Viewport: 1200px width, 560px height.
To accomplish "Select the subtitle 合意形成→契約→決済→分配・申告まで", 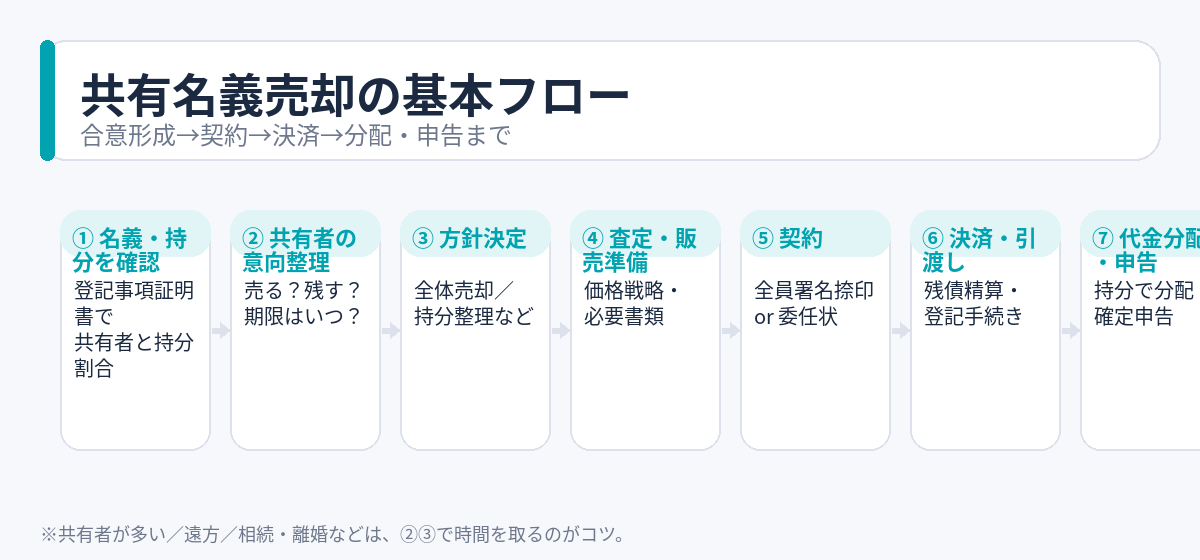I will coord(295,135).
